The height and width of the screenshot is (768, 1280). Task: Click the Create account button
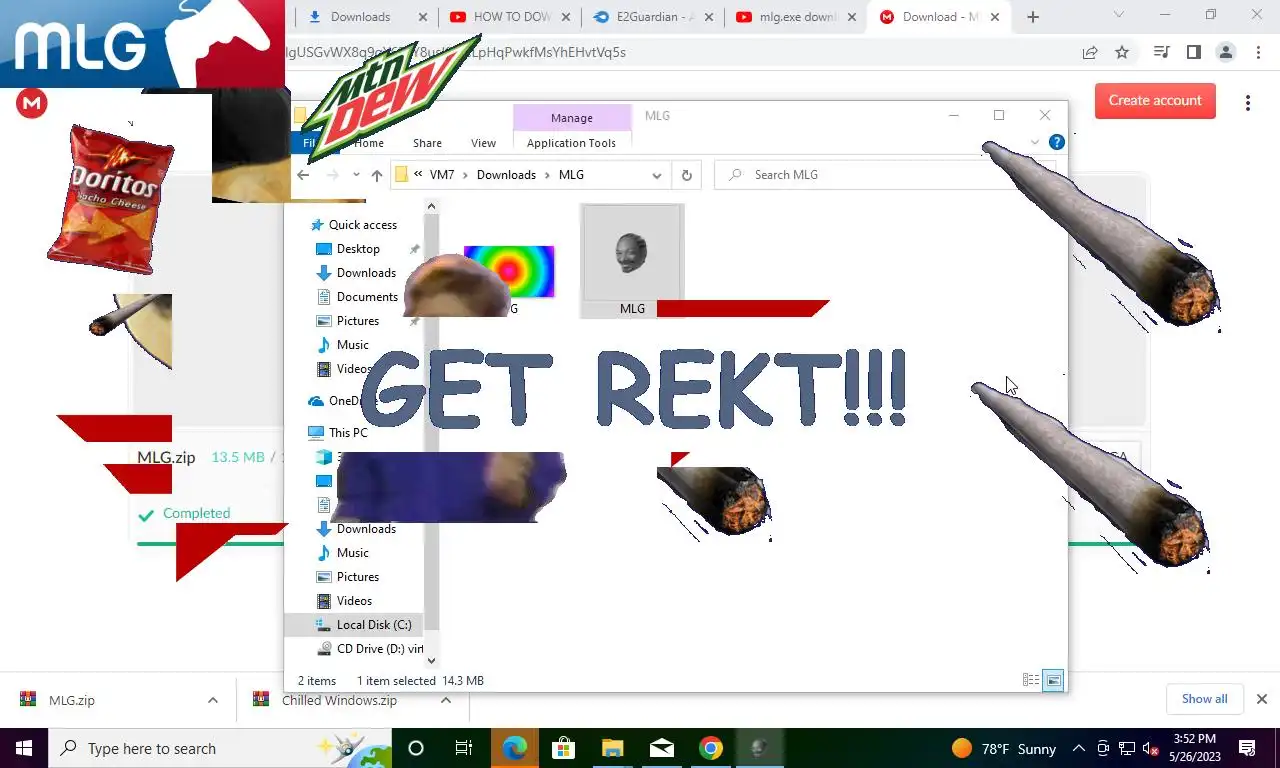[1155, 100]
